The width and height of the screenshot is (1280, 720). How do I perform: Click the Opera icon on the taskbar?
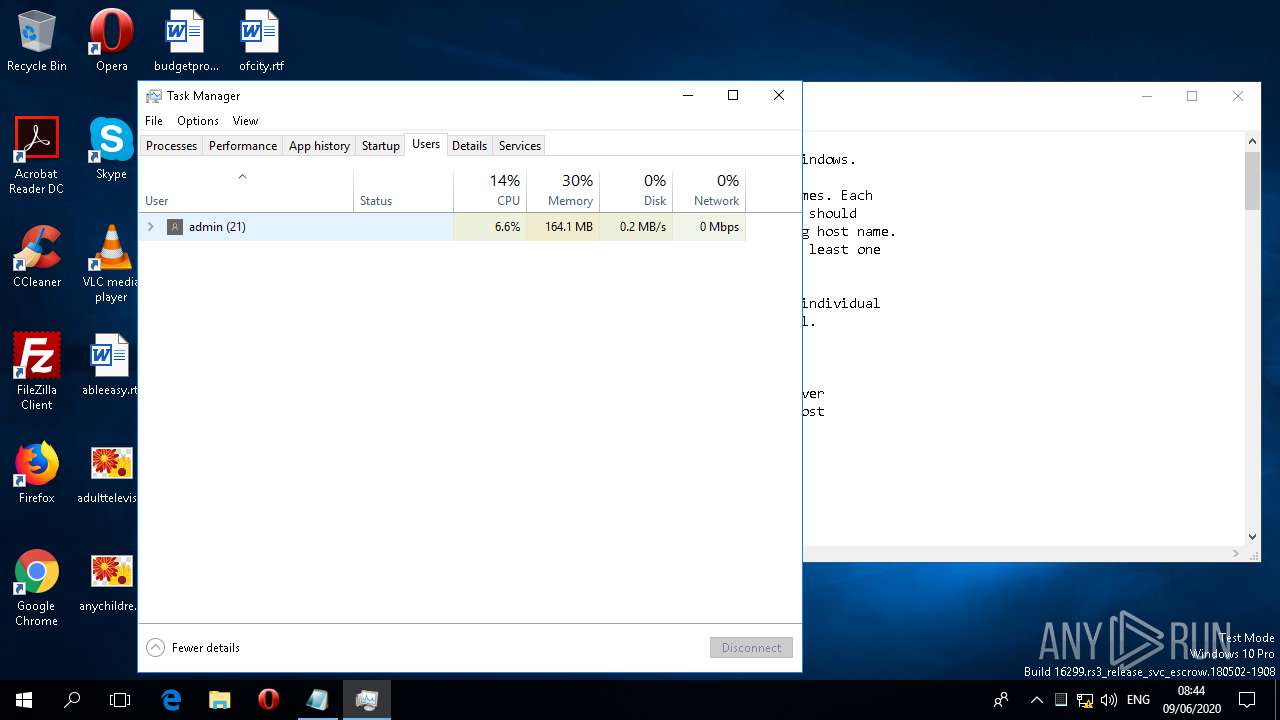coord(268,700)
